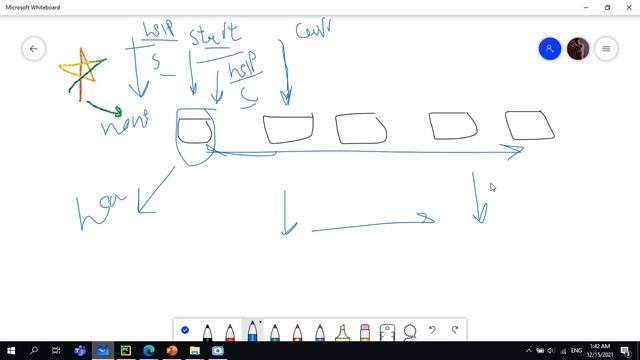Open the network tray icon

563,351
